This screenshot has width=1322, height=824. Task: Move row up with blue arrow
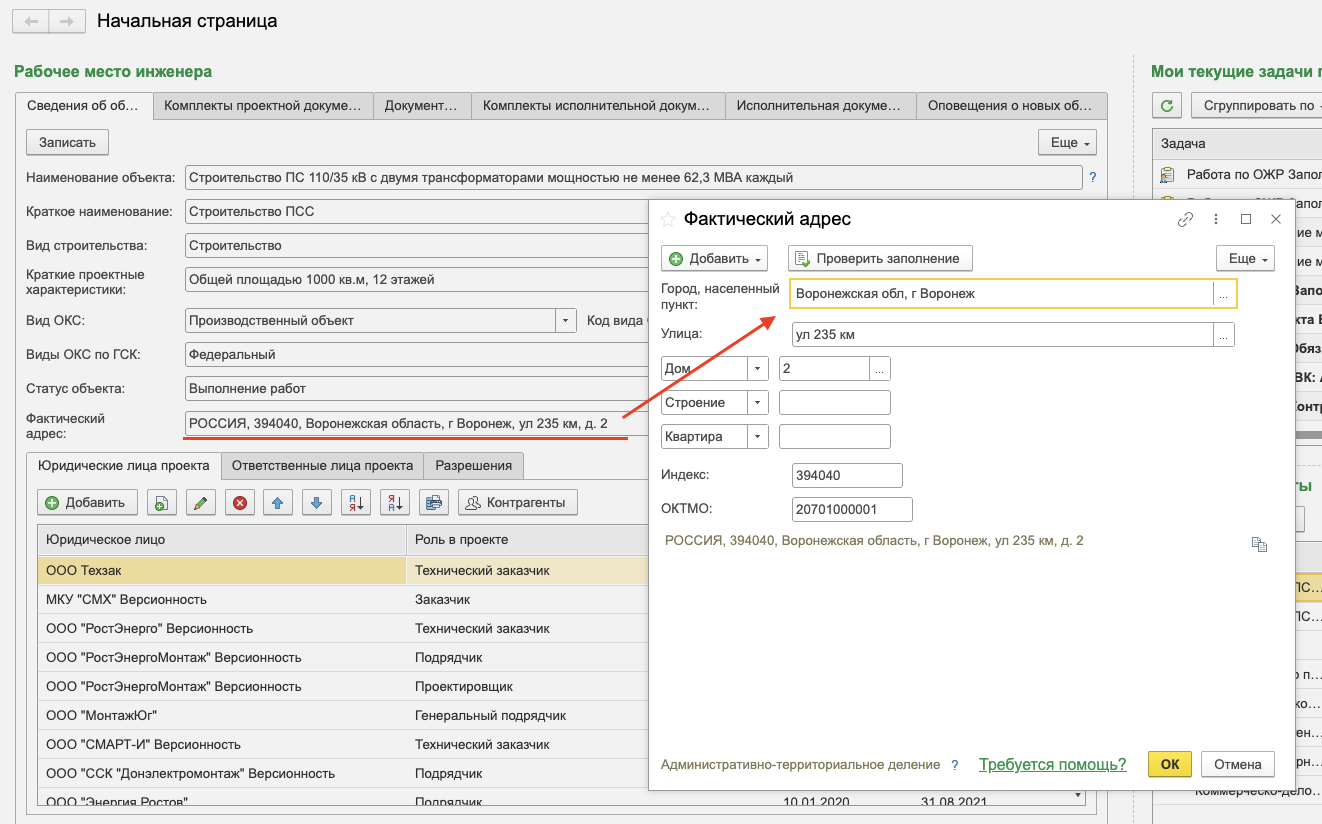tap(278, 502)
